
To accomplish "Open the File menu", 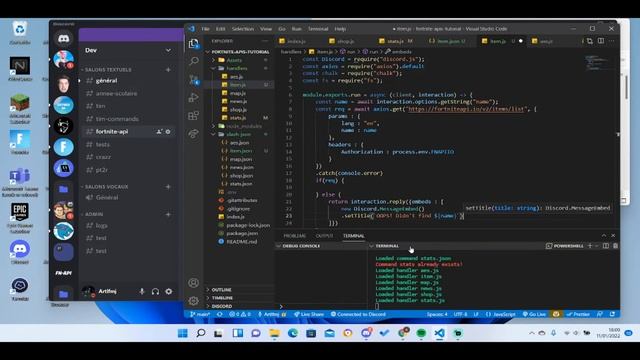I will 205,29.
